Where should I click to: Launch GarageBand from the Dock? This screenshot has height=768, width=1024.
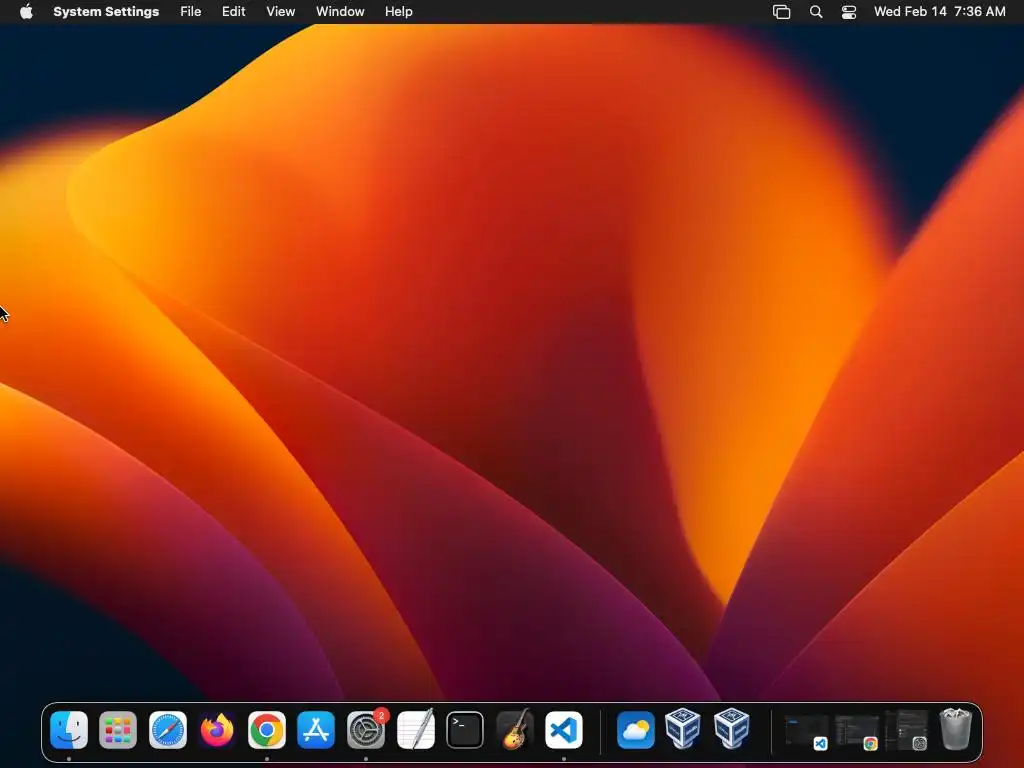(x=515, y=729)
